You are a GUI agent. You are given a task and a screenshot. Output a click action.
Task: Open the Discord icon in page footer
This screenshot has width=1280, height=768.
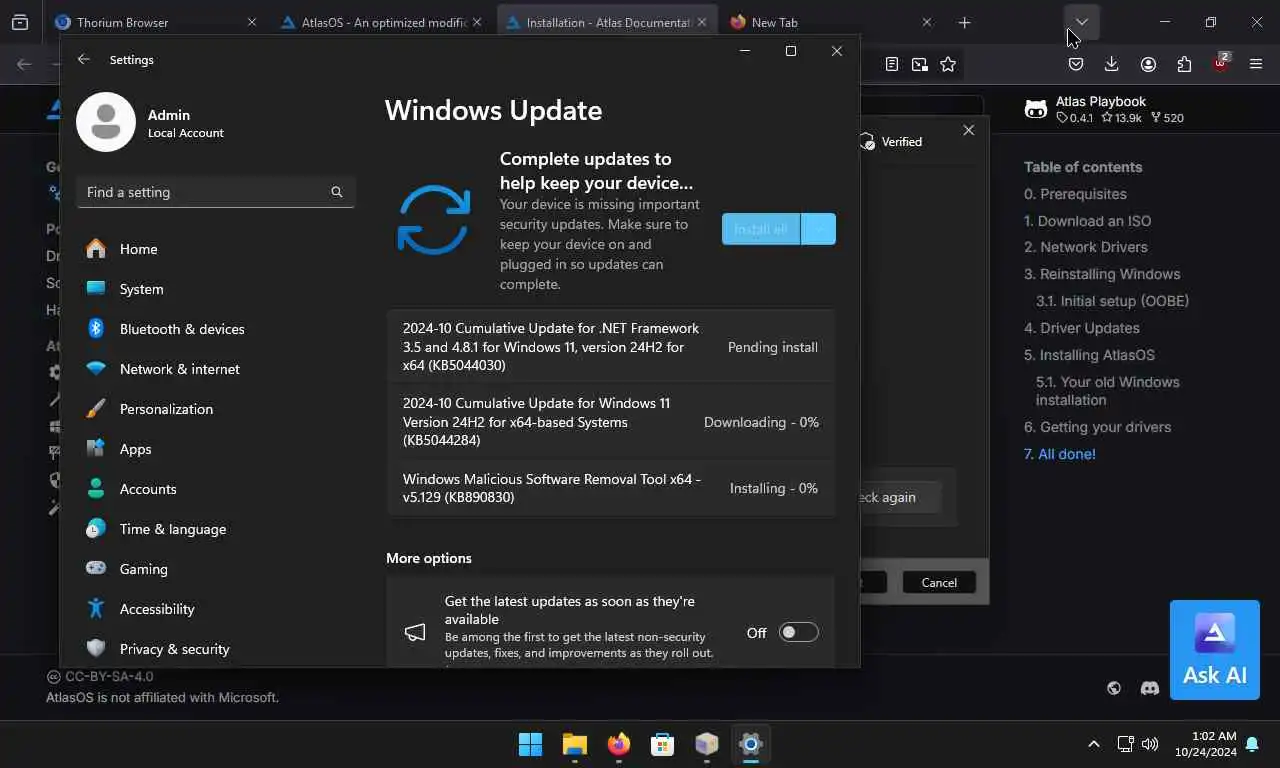pos(1150,688)
